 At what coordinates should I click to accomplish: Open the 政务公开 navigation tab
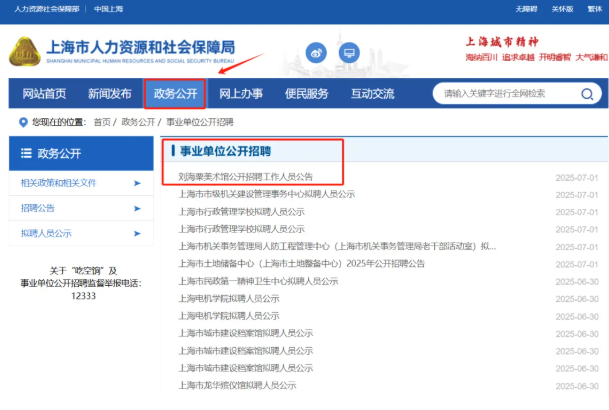[x=175, y=94]
